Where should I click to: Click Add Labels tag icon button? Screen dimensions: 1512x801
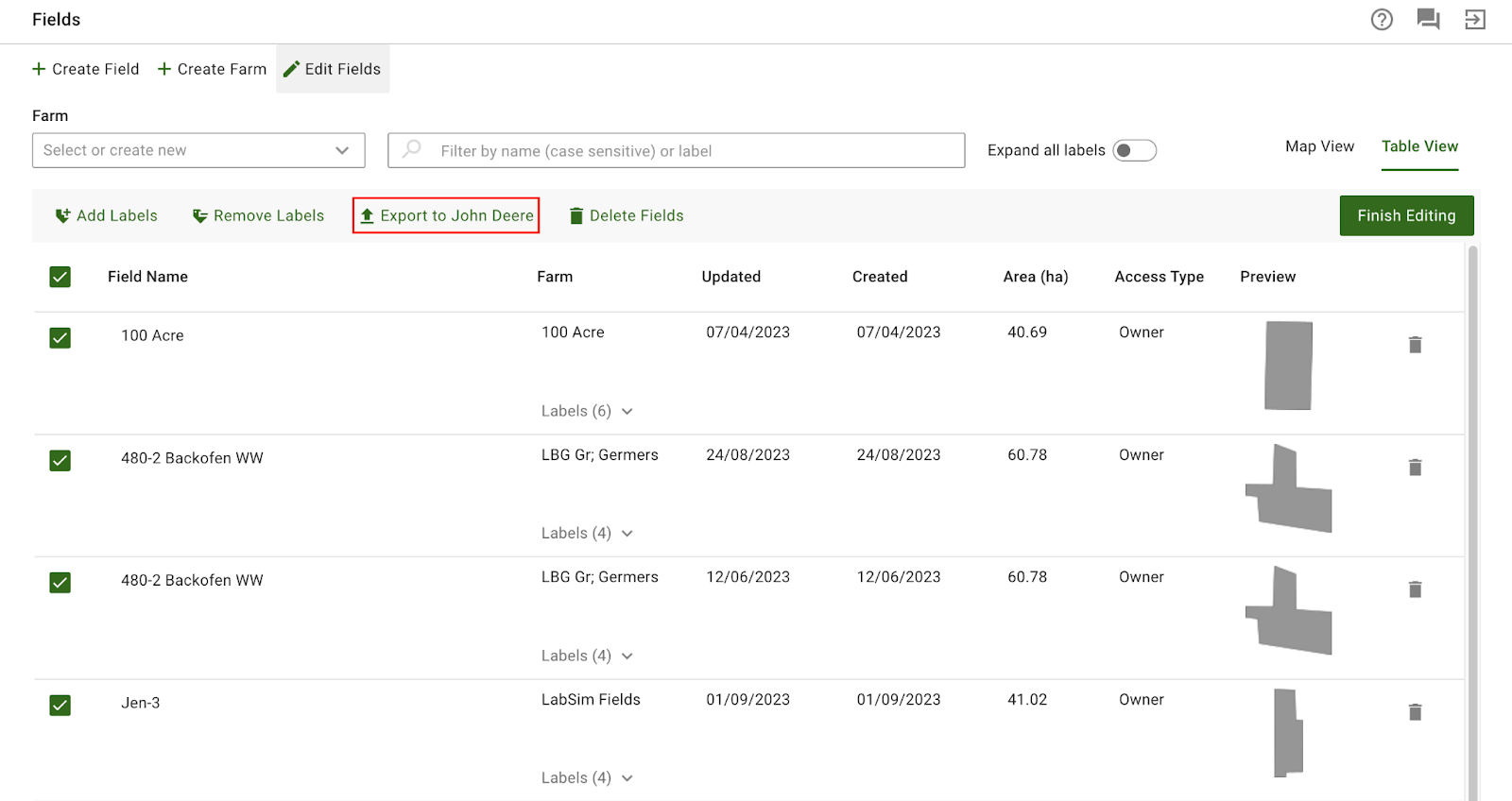[107, 216]
